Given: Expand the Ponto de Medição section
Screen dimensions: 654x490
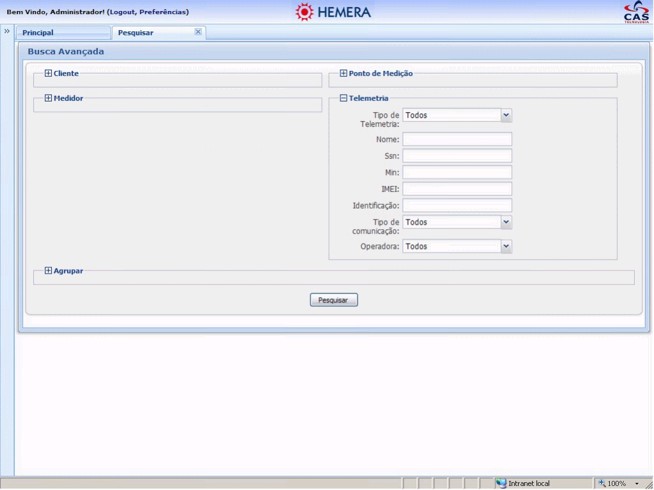Looking at the screenshot, I should pyautogui.click(x=343, y=74).
